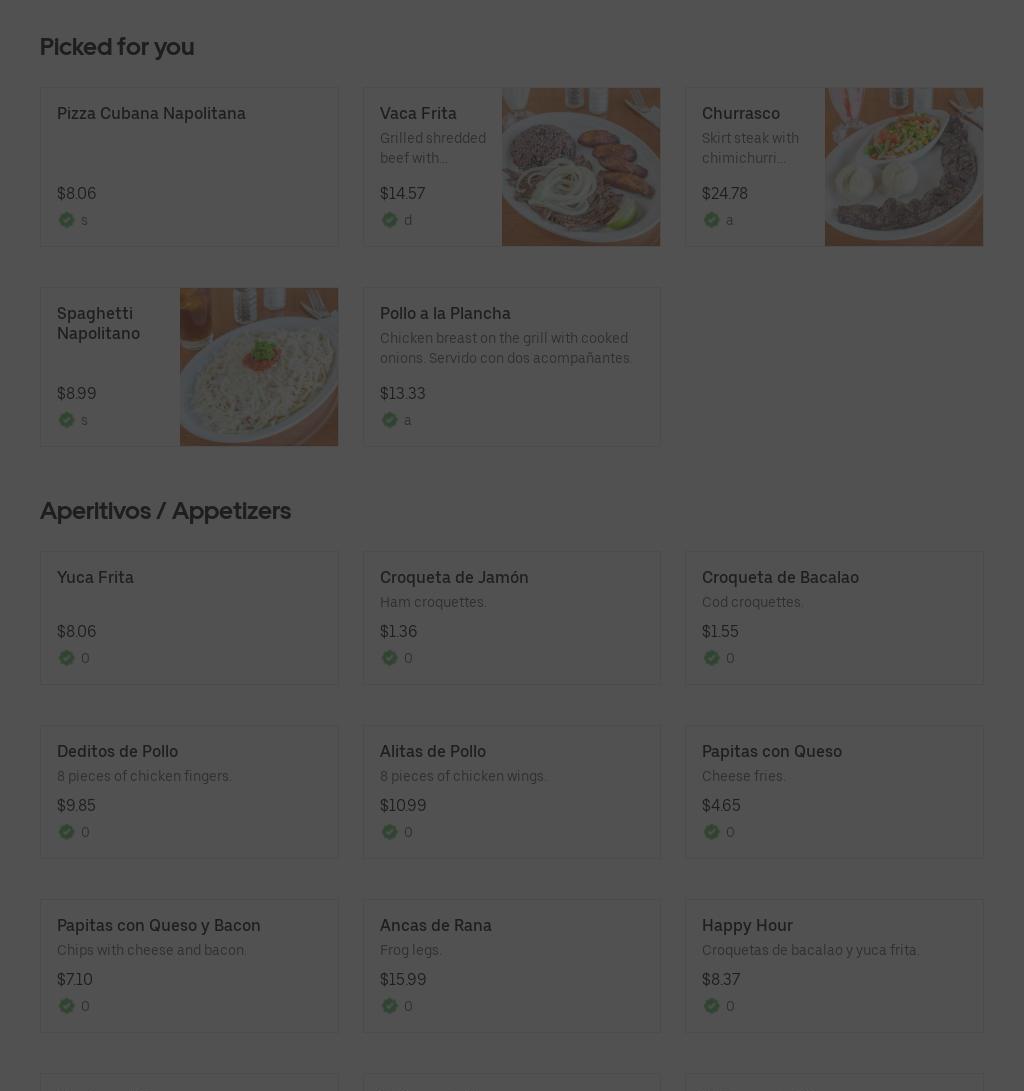This screenshot has height=1091, width=1024.
Task: Click the Aperitivos / Appetizers section heading
Action: coord(166,511)
